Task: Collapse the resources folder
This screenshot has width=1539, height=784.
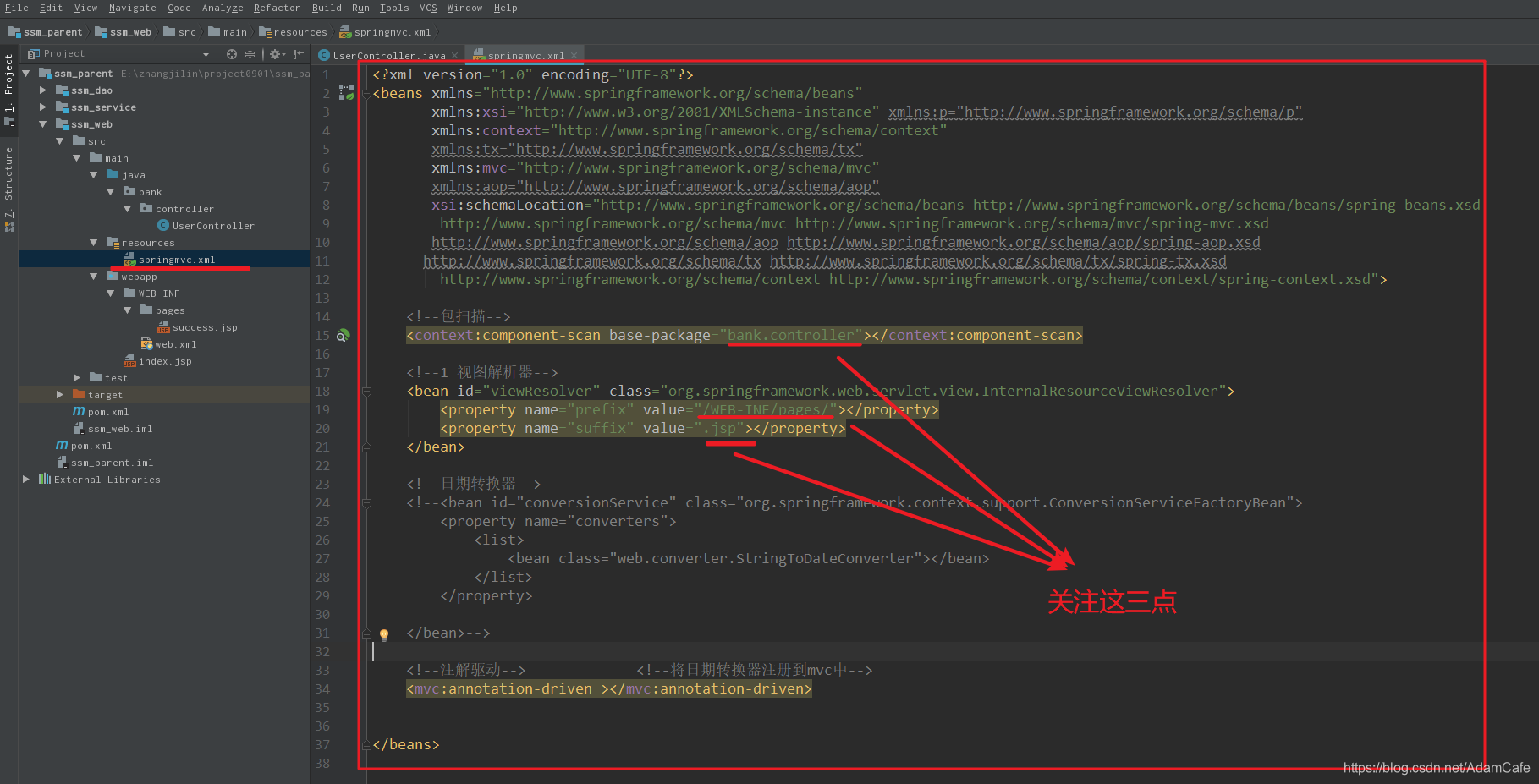Action: coord(94,243)
